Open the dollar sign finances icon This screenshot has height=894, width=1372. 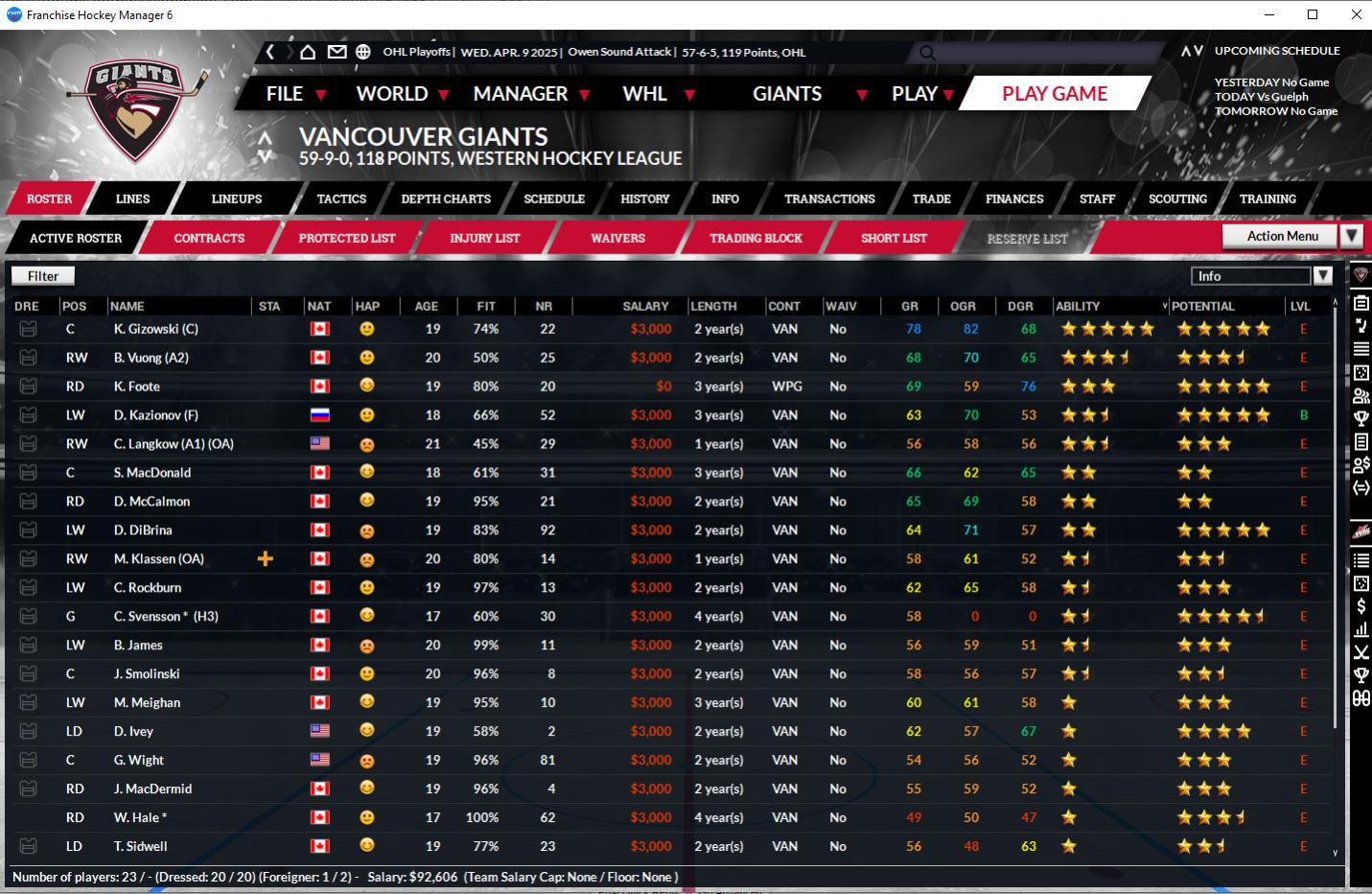1360,606
